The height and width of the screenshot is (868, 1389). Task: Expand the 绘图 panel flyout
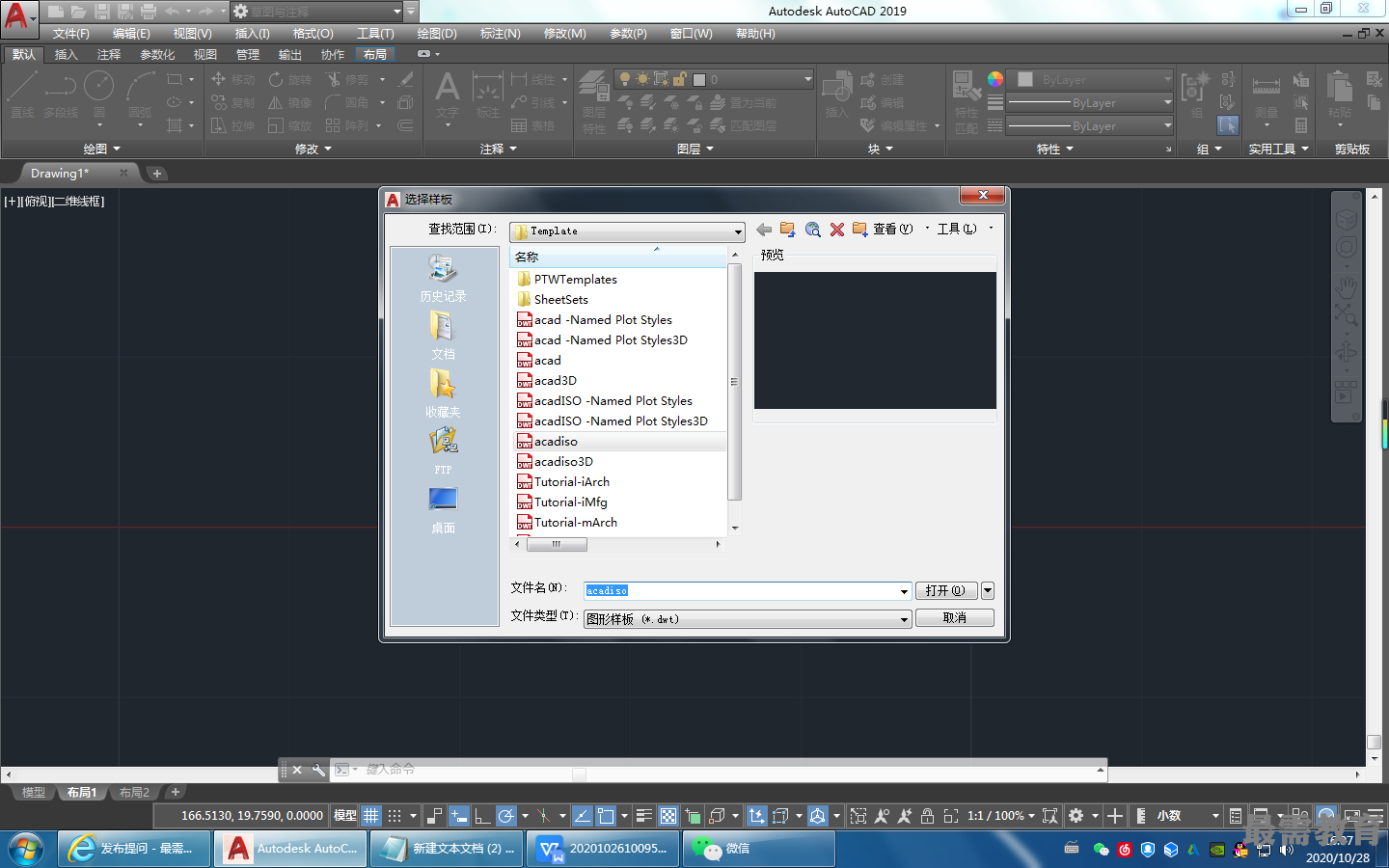pos(101,149)
